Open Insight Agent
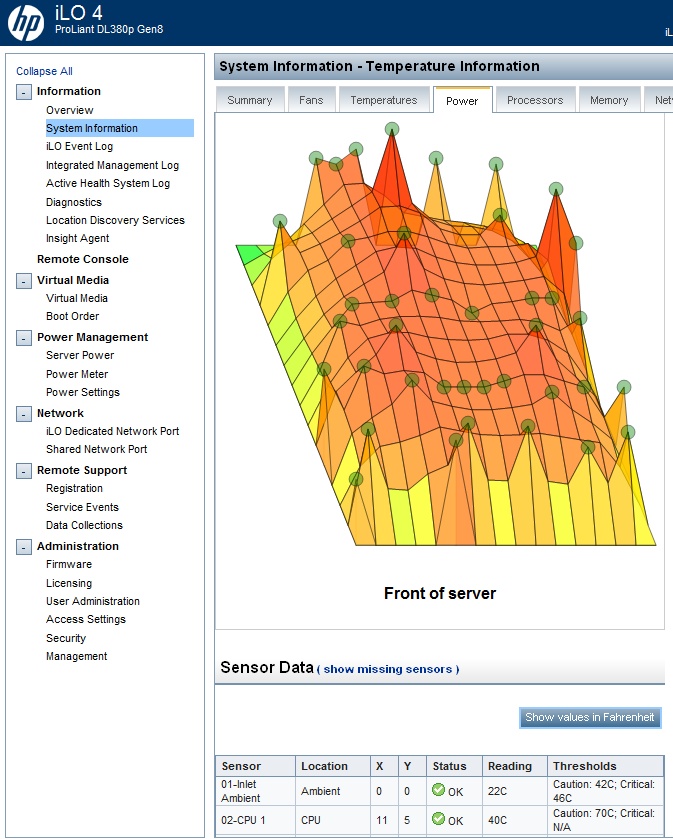Image resolution: width=673 pixels, height=839 pixels. 78,239
